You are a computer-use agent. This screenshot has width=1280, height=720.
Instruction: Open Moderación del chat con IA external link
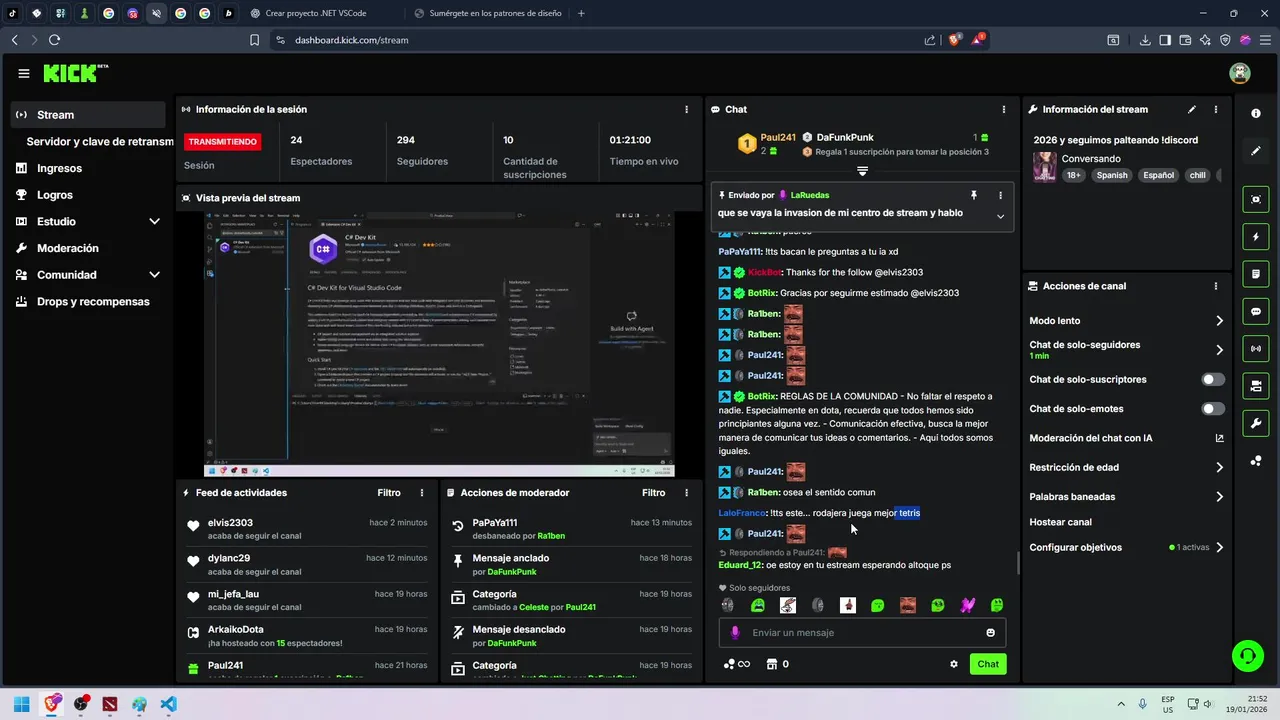[1219, 438]
